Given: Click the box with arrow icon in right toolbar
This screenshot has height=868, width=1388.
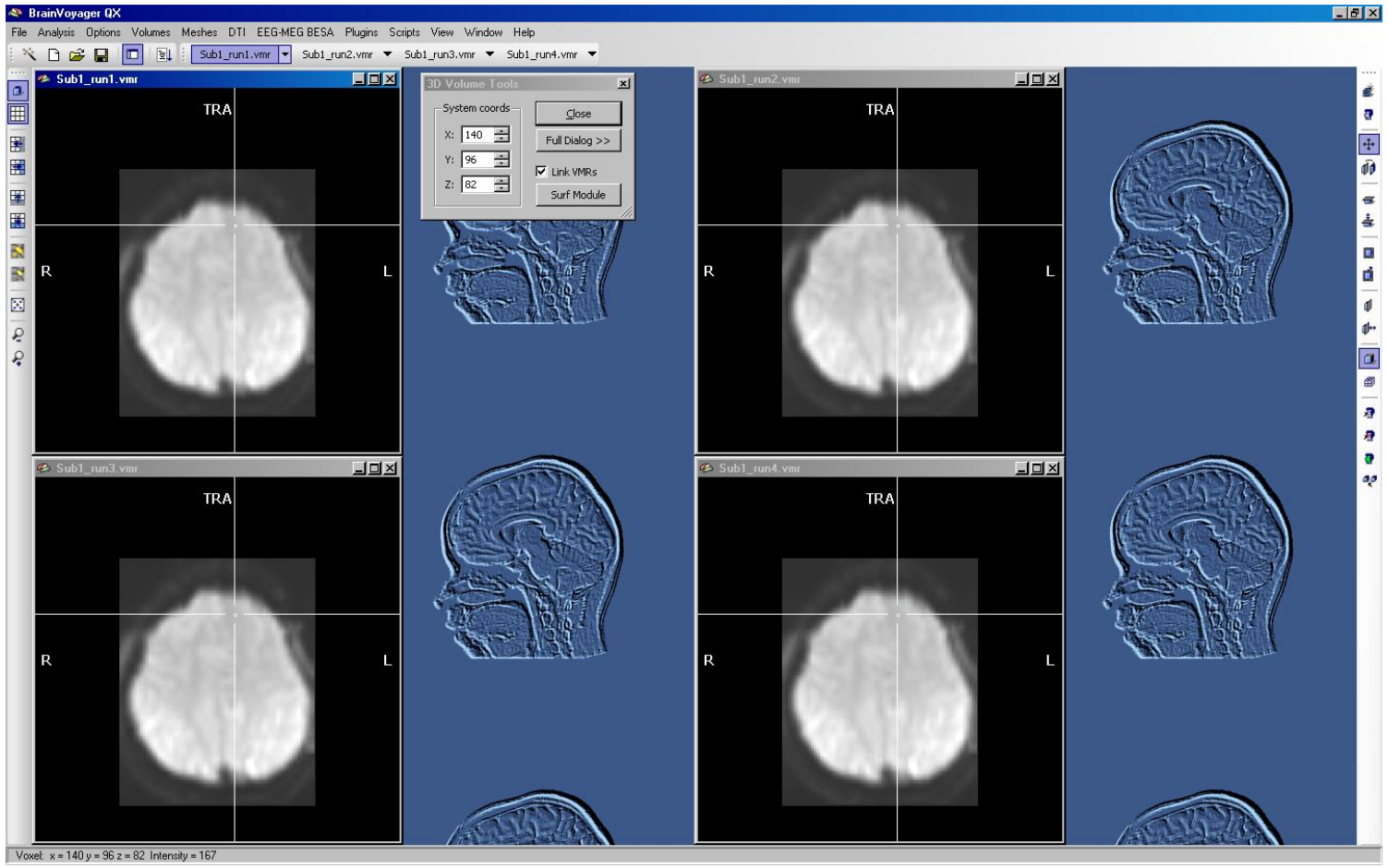Looking at the screenshot, I should point(1369,275).
